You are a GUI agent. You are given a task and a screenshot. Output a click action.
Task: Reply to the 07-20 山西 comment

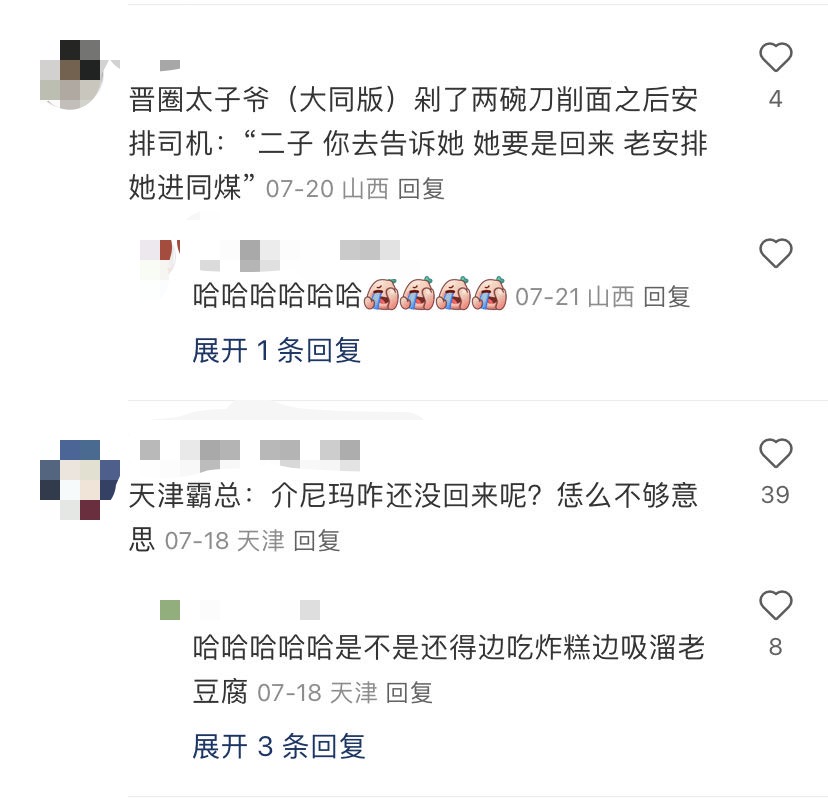(x=421, y=189)
